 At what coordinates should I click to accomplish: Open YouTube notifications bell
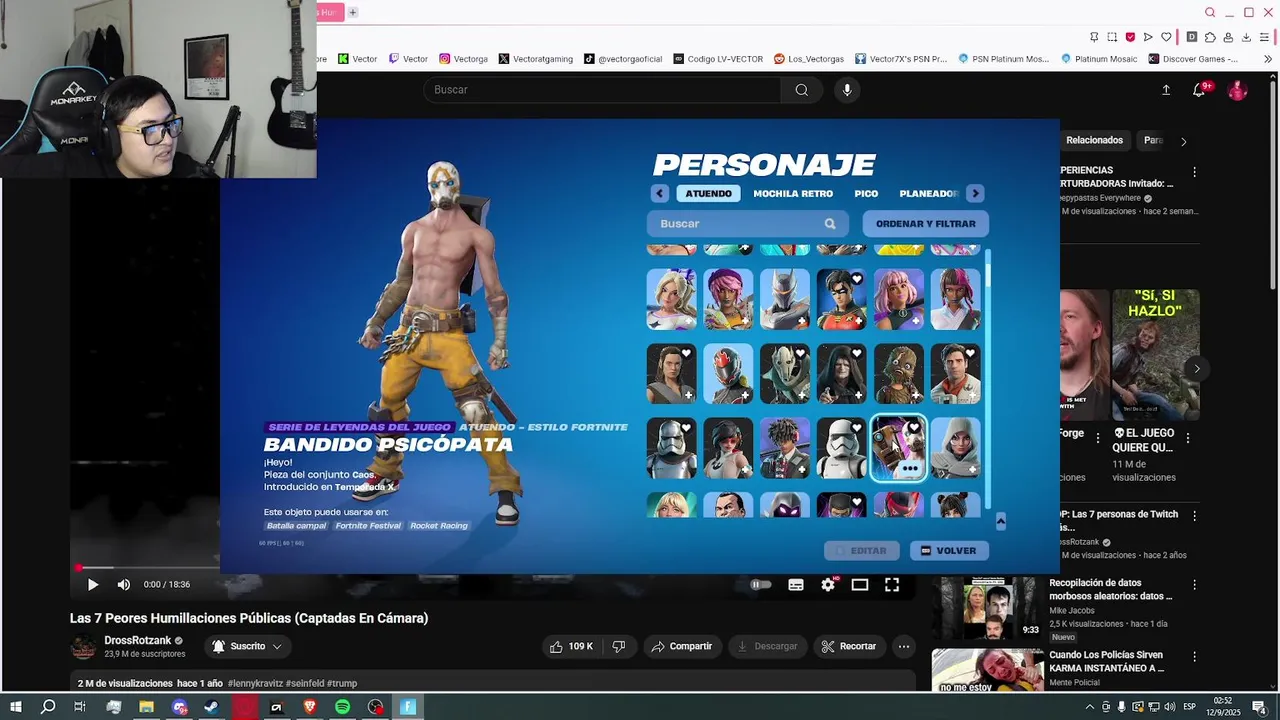coord(1199,90)
